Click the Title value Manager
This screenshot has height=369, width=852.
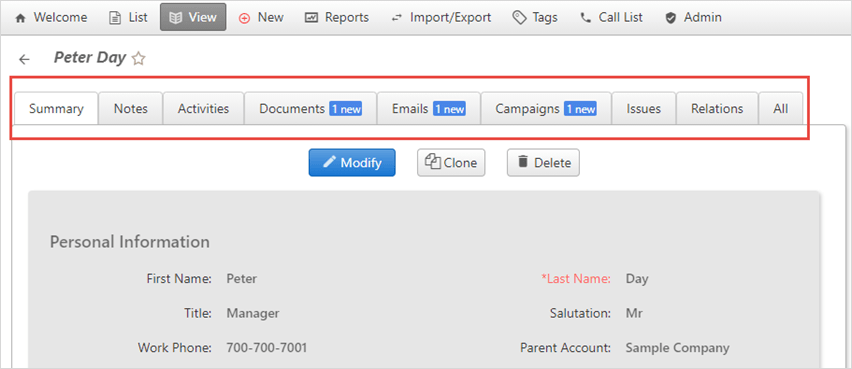(253, 314)
